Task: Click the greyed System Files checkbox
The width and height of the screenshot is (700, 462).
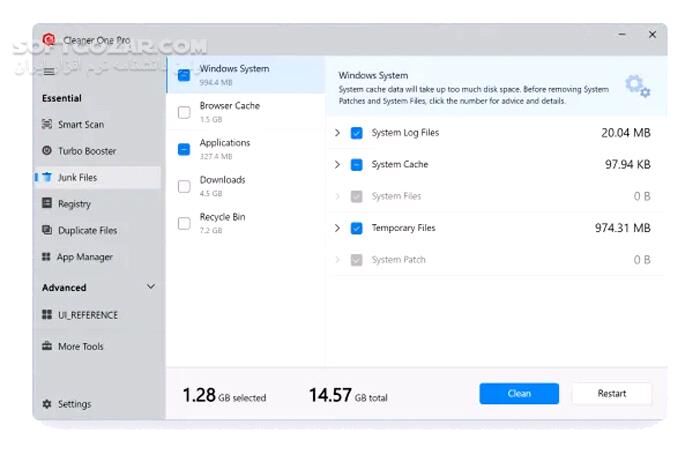Action: pos(356,196)
